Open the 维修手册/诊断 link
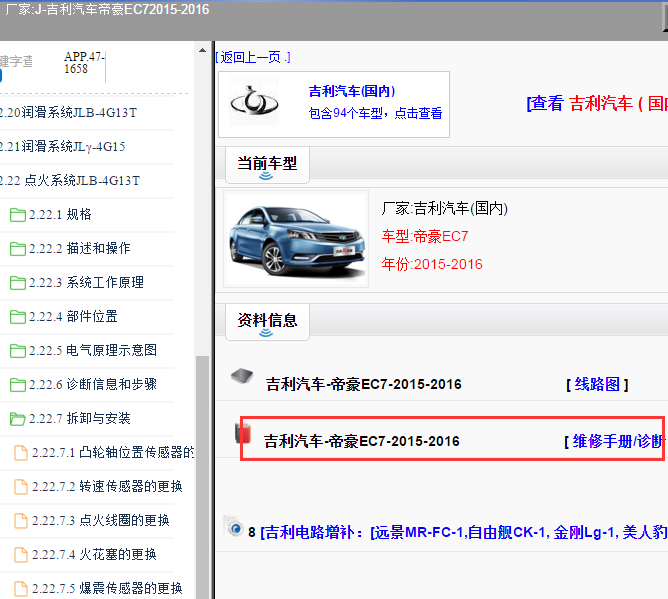The width and height of the screenshot is (668, 599). point(616,442)
